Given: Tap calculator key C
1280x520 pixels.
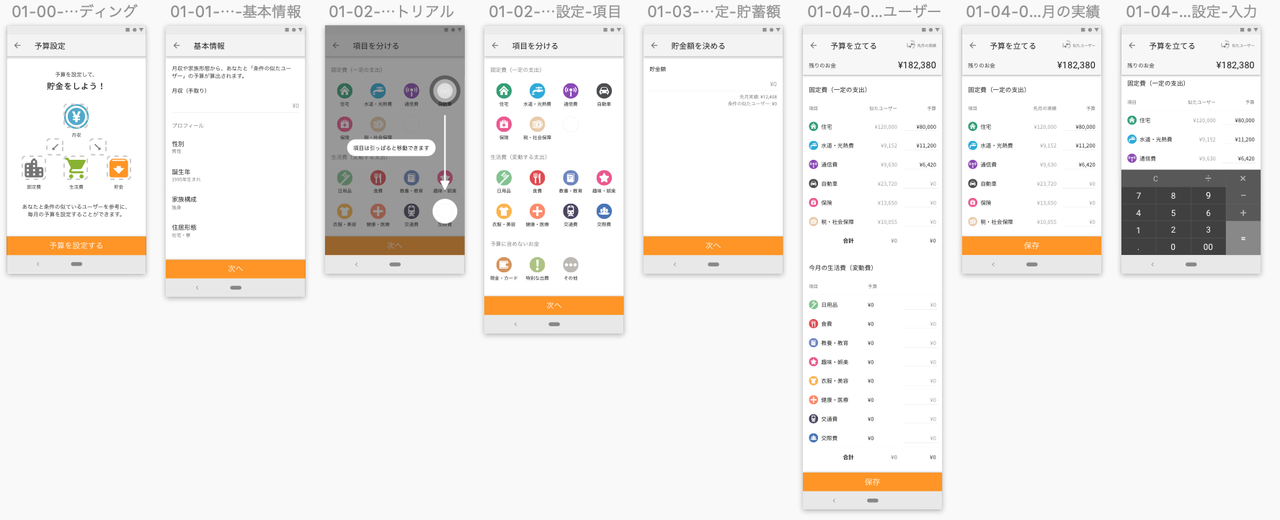Looking at the screenshot, I should tap(1156, 178).
